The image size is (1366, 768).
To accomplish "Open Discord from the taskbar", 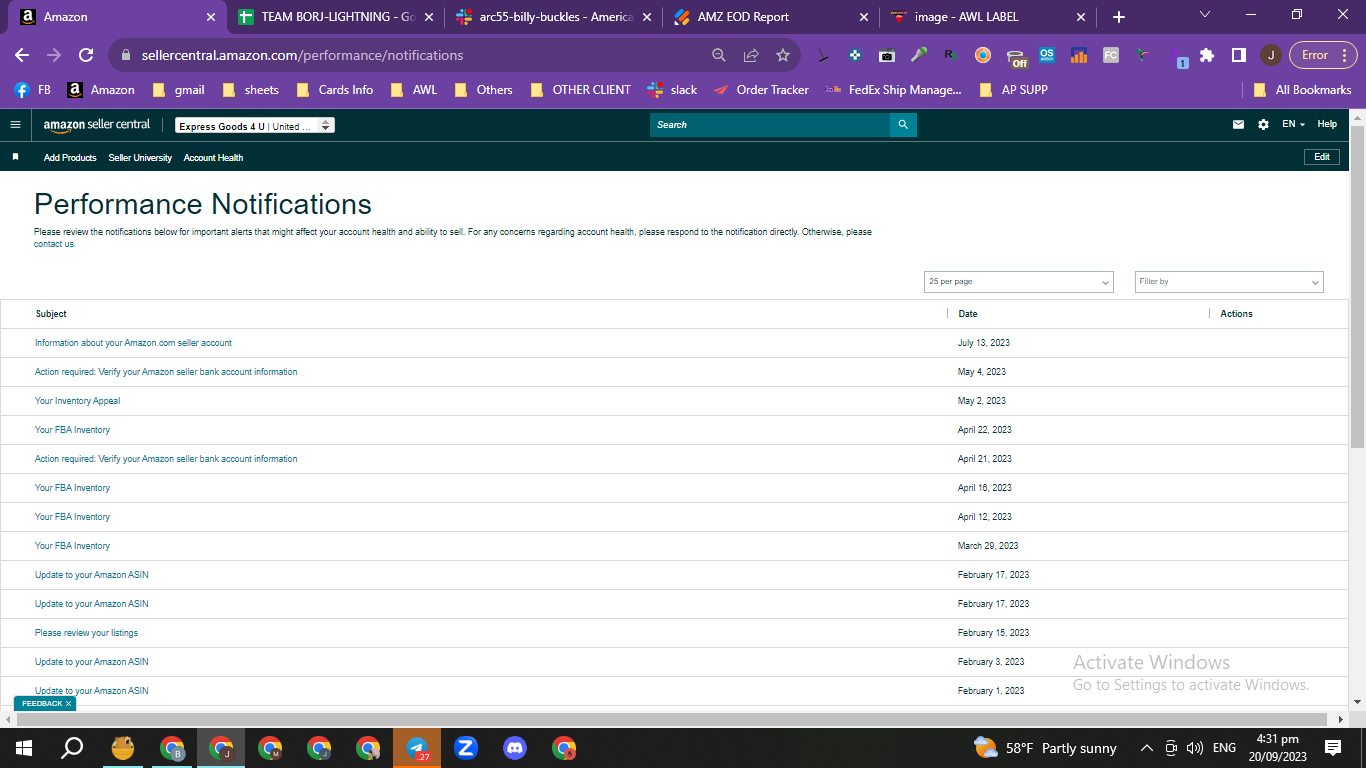I will click(515, 748).
